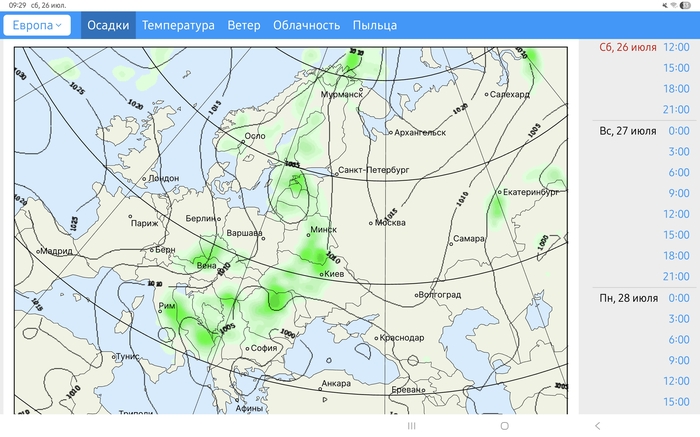Select 21:00 on Saturday 26 July
This screenshot has width=700, height=437.
coord(676,110)
